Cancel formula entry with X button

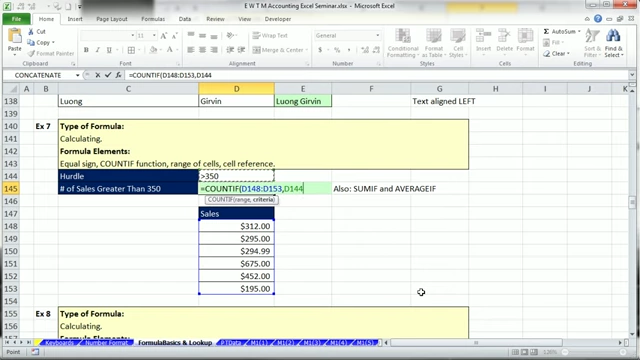pyautogui.click(x=98, y=75)
